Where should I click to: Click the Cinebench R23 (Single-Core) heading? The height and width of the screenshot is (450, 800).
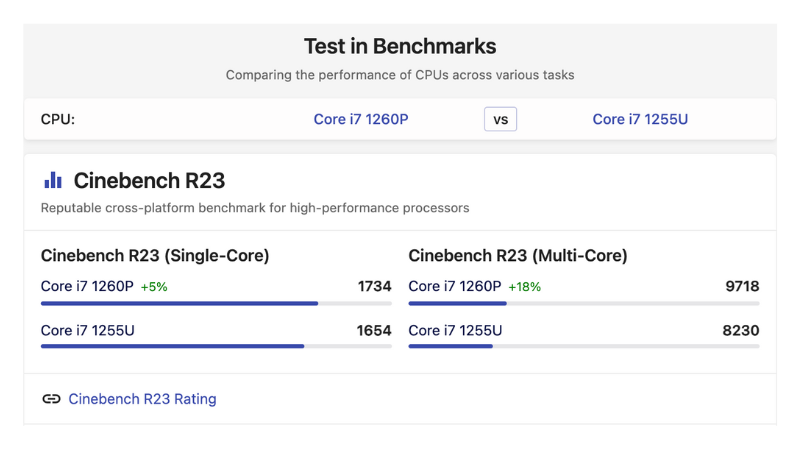pyautogui.click(x=155, y=256)
